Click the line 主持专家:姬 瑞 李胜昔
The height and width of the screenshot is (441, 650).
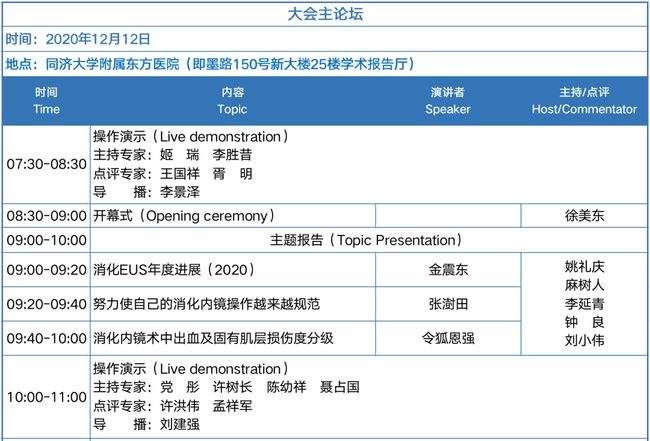tap(172, 155)
